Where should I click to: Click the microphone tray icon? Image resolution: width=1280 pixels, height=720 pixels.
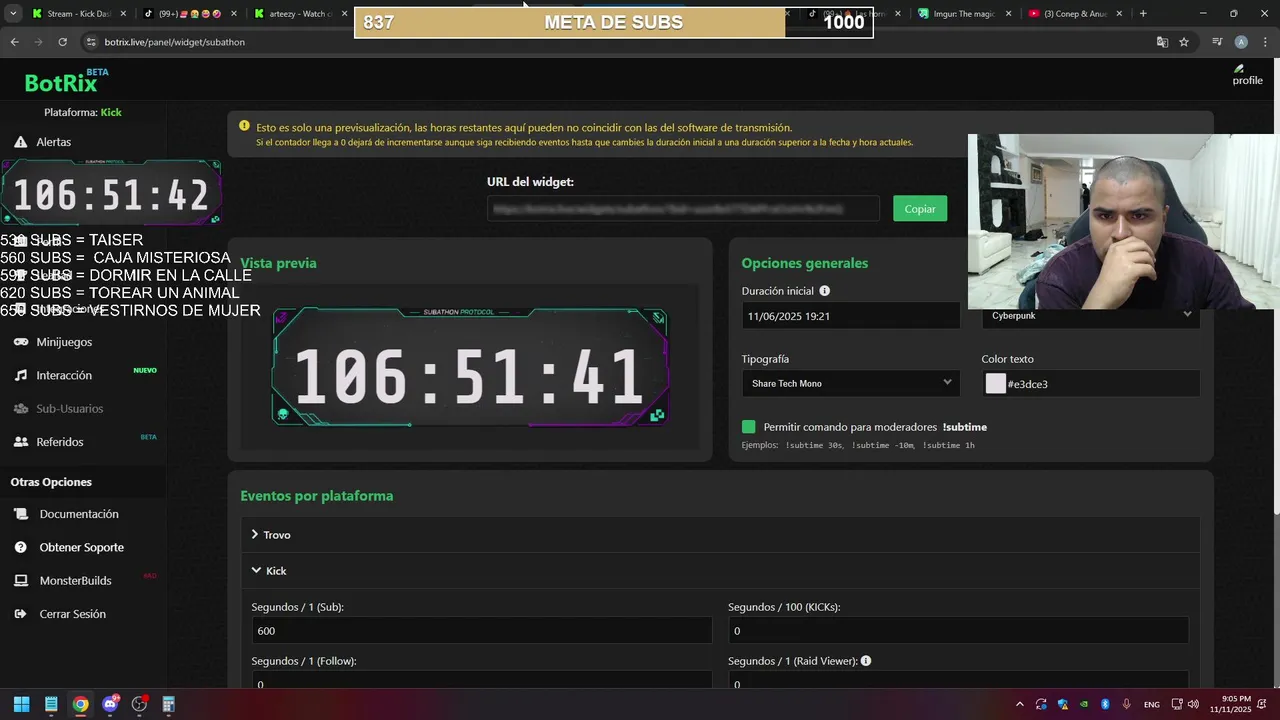1127,704
